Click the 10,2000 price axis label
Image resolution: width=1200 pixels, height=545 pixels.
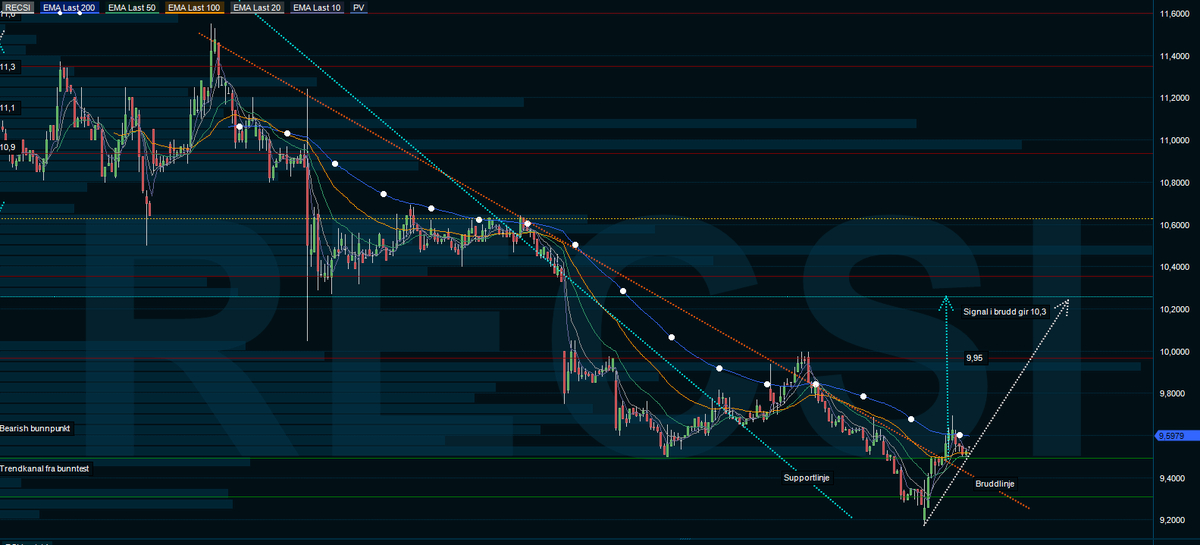[1176, 310]
